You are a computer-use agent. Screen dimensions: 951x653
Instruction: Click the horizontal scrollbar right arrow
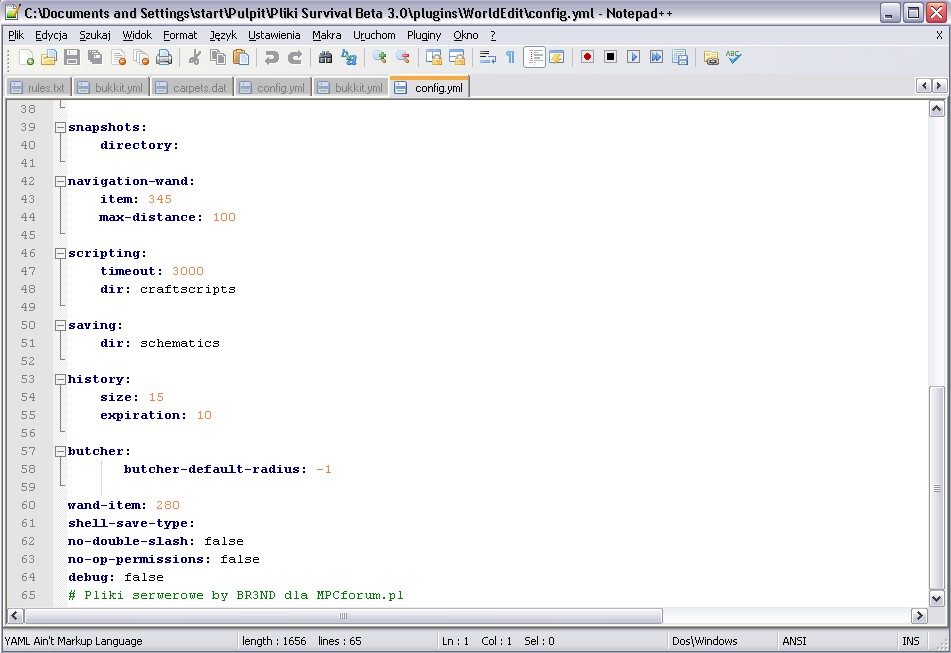tap(919, 616)
